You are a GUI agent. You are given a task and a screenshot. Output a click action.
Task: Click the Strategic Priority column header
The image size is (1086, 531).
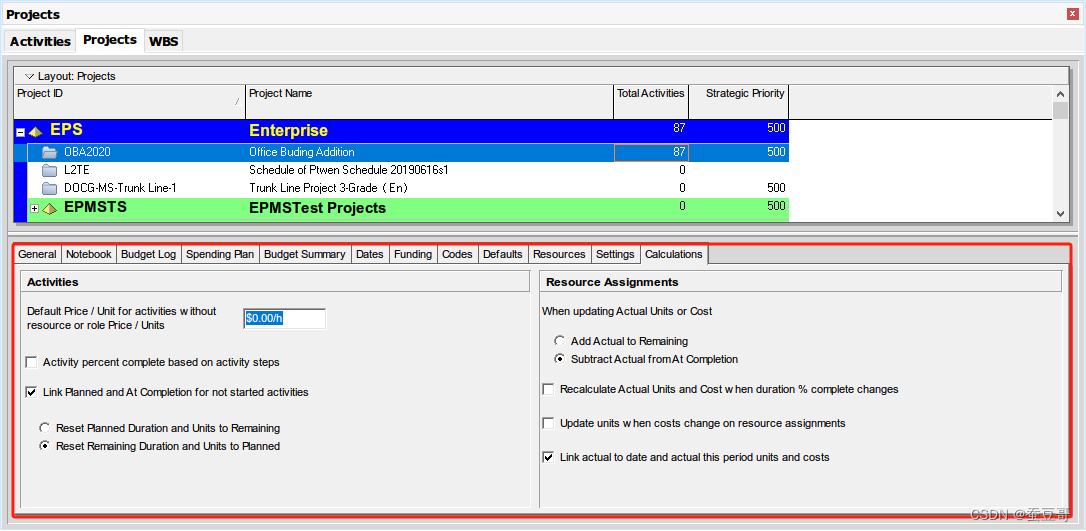tap(739, 101)
